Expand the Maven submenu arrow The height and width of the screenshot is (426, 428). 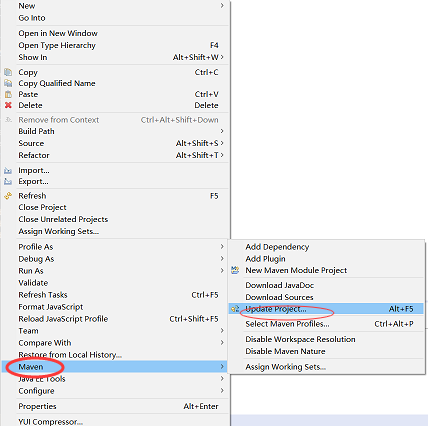pos(222,367)
